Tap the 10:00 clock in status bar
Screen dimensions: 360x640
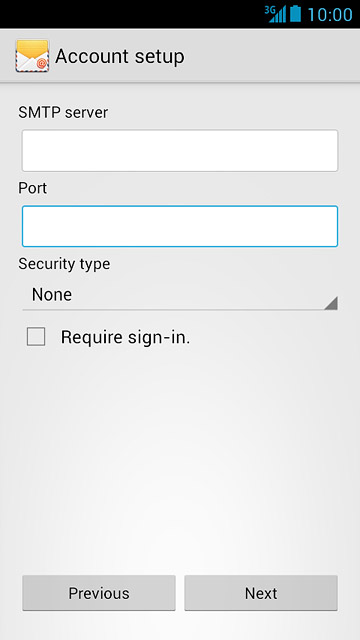(x=329, y=14)
